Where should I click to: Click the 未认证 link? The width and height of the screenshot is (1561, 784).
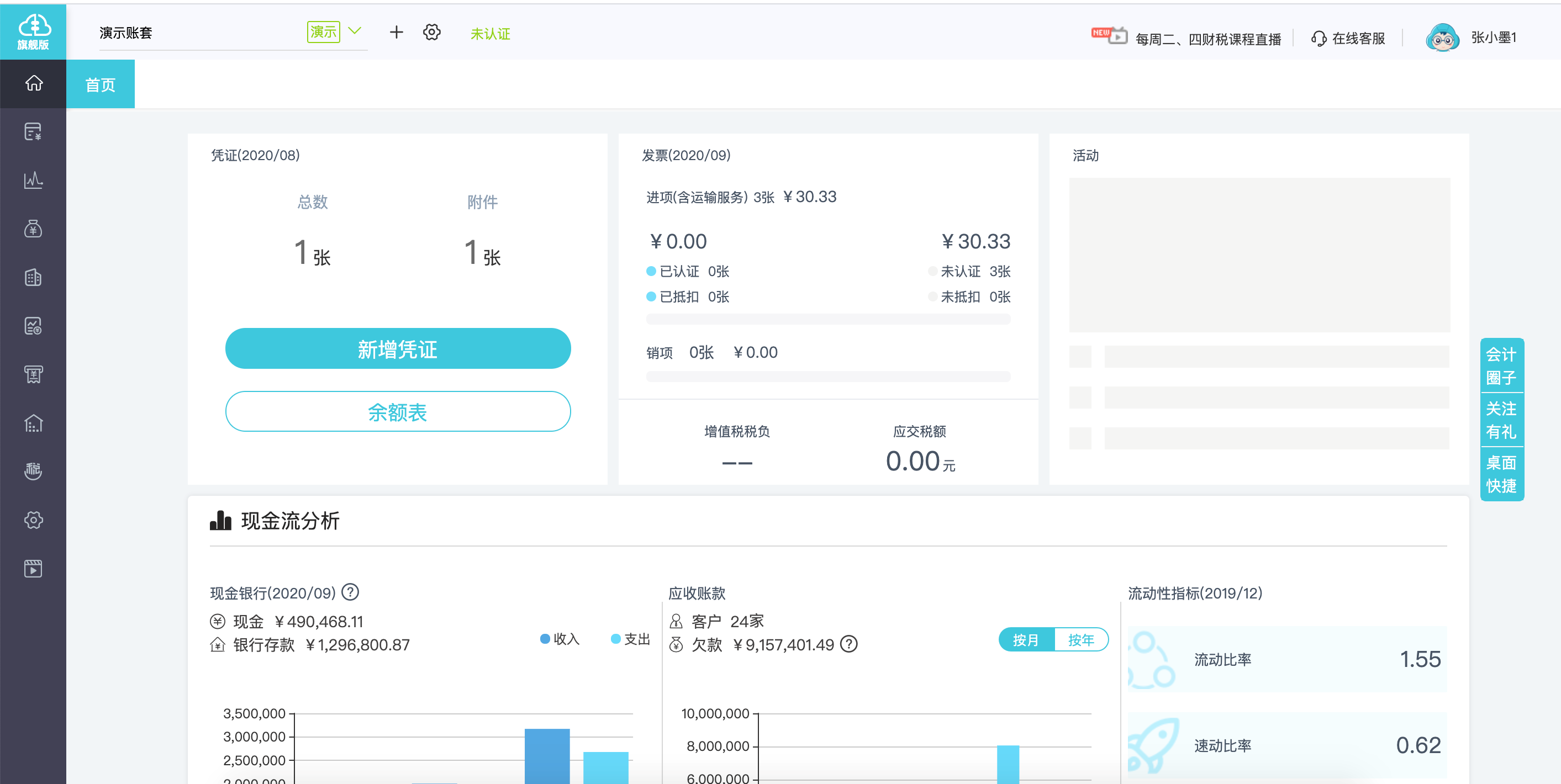491,34
